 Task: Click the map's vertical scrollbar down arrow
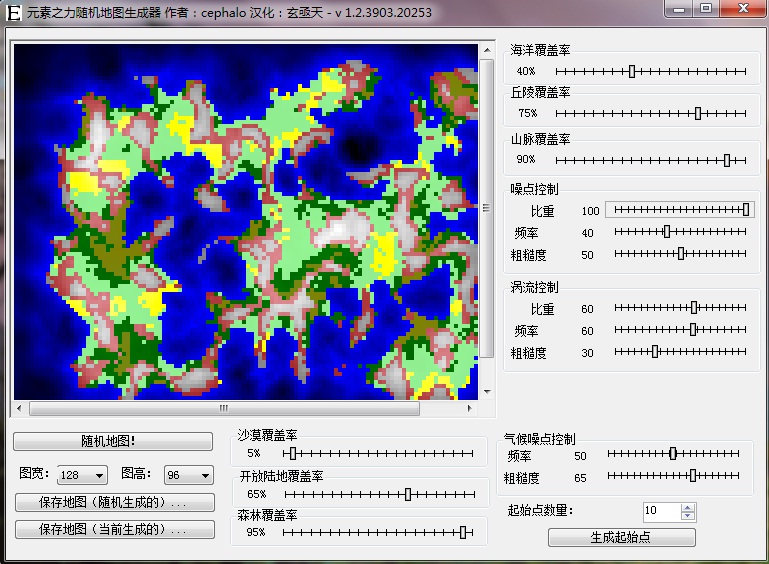click(x=487, y=391)
